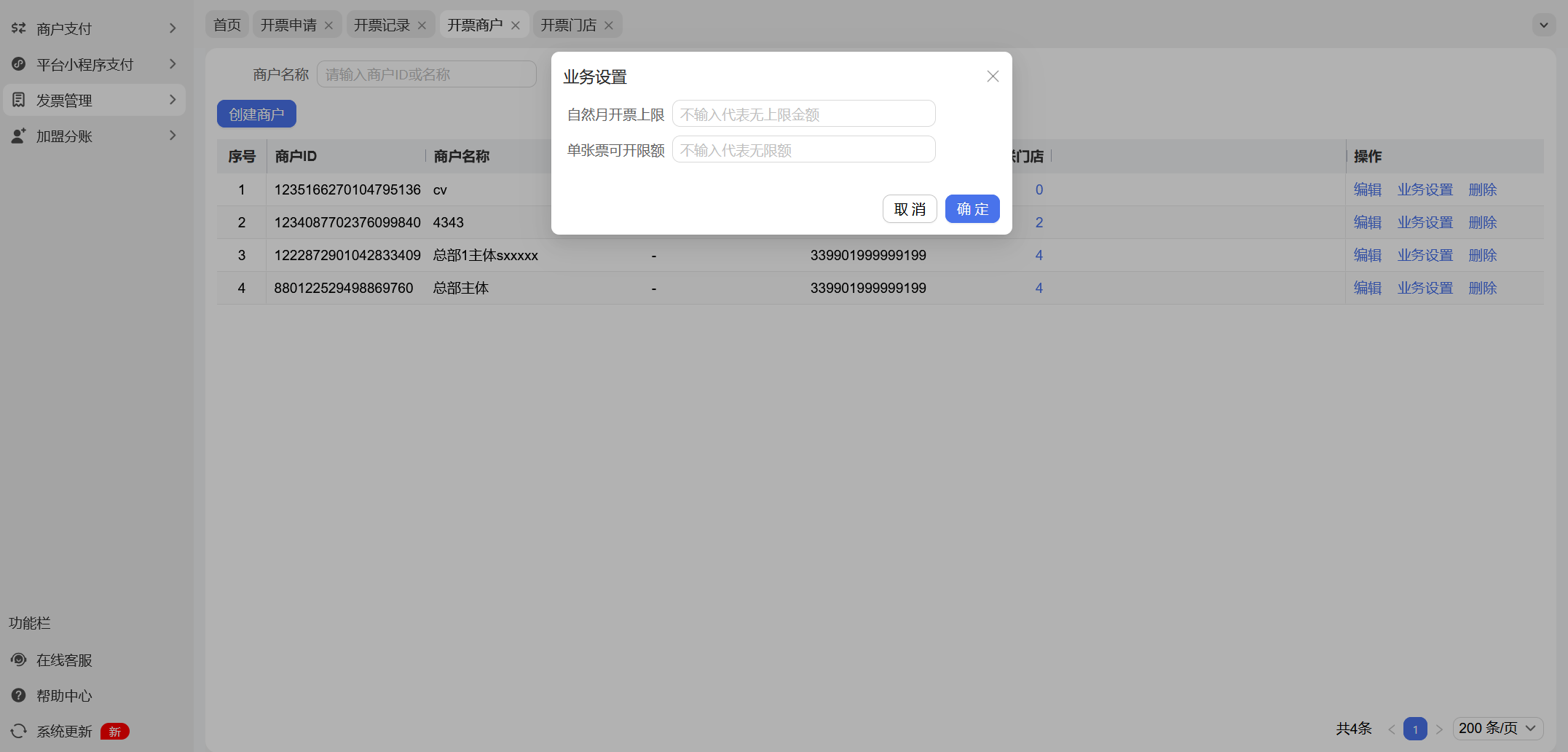This screenshot has width=1568, height=752.
Task: Expand the 发票管理 menu chevron
Action: click(173, 100)
